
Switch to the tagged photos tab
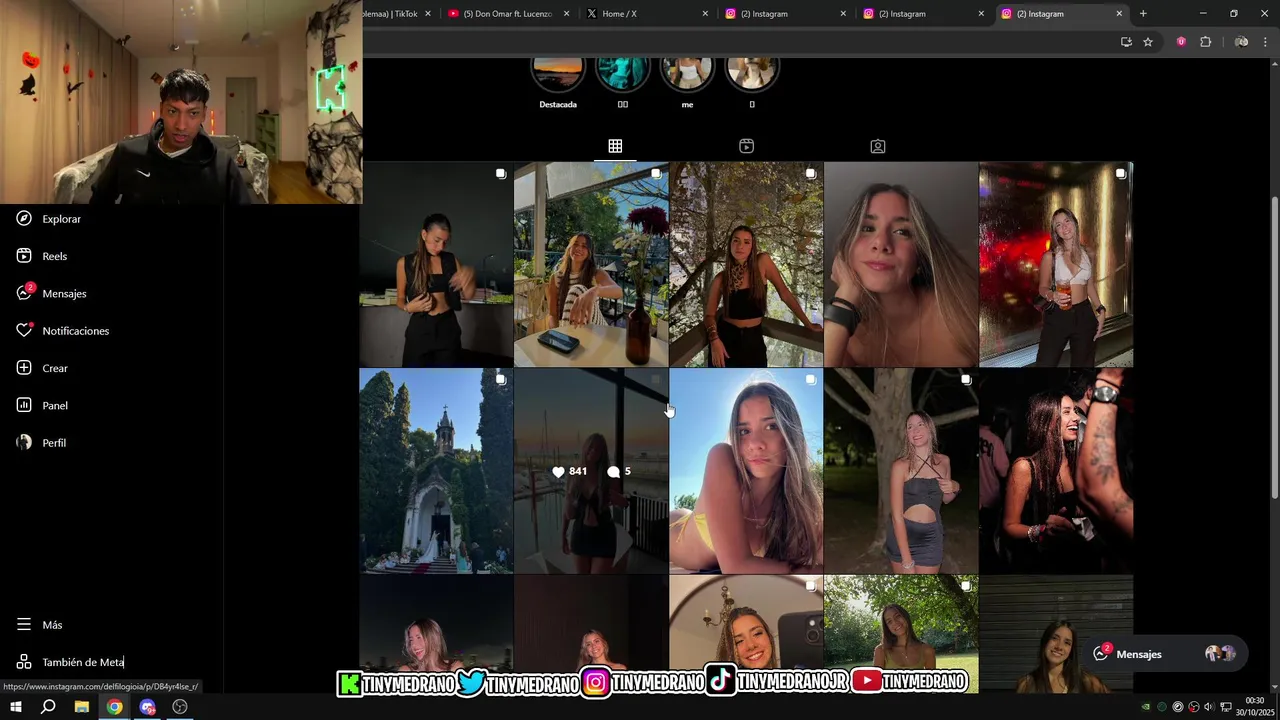click(x=878, y=146)
